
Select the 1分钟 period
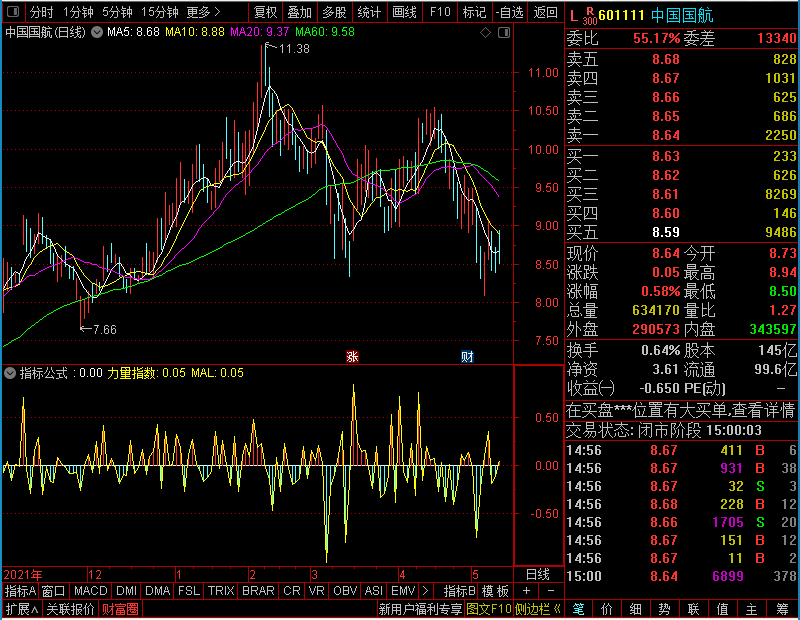(x=78, y=12)
